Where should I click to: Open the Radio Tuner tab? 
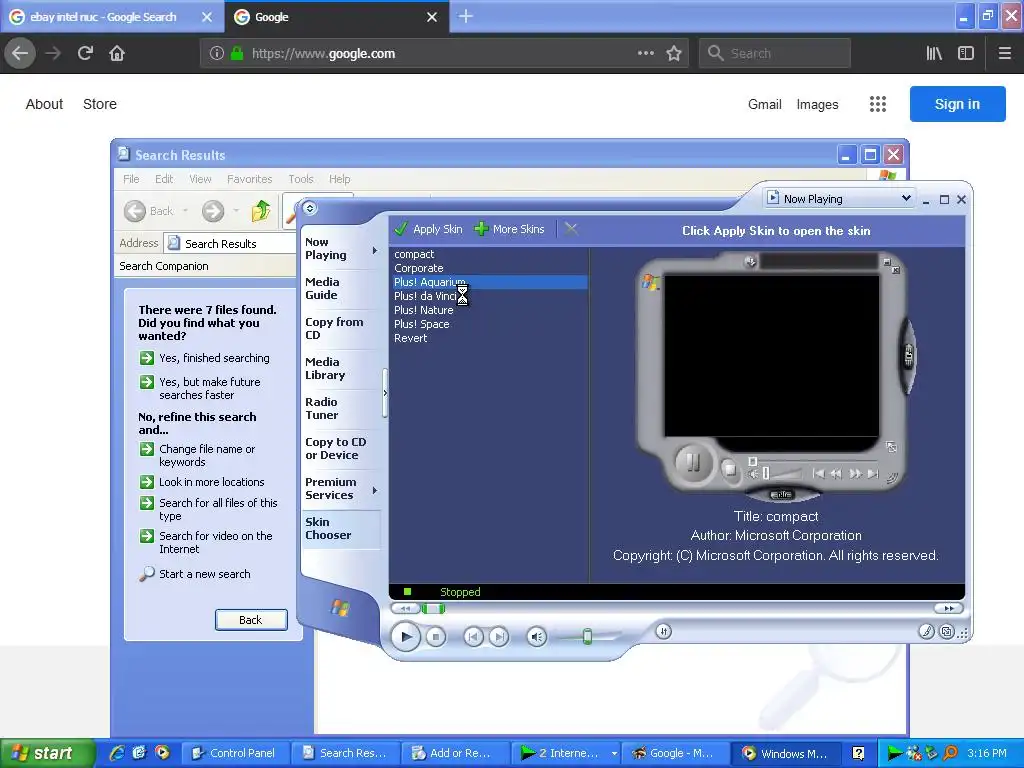(x=321, y=408)
